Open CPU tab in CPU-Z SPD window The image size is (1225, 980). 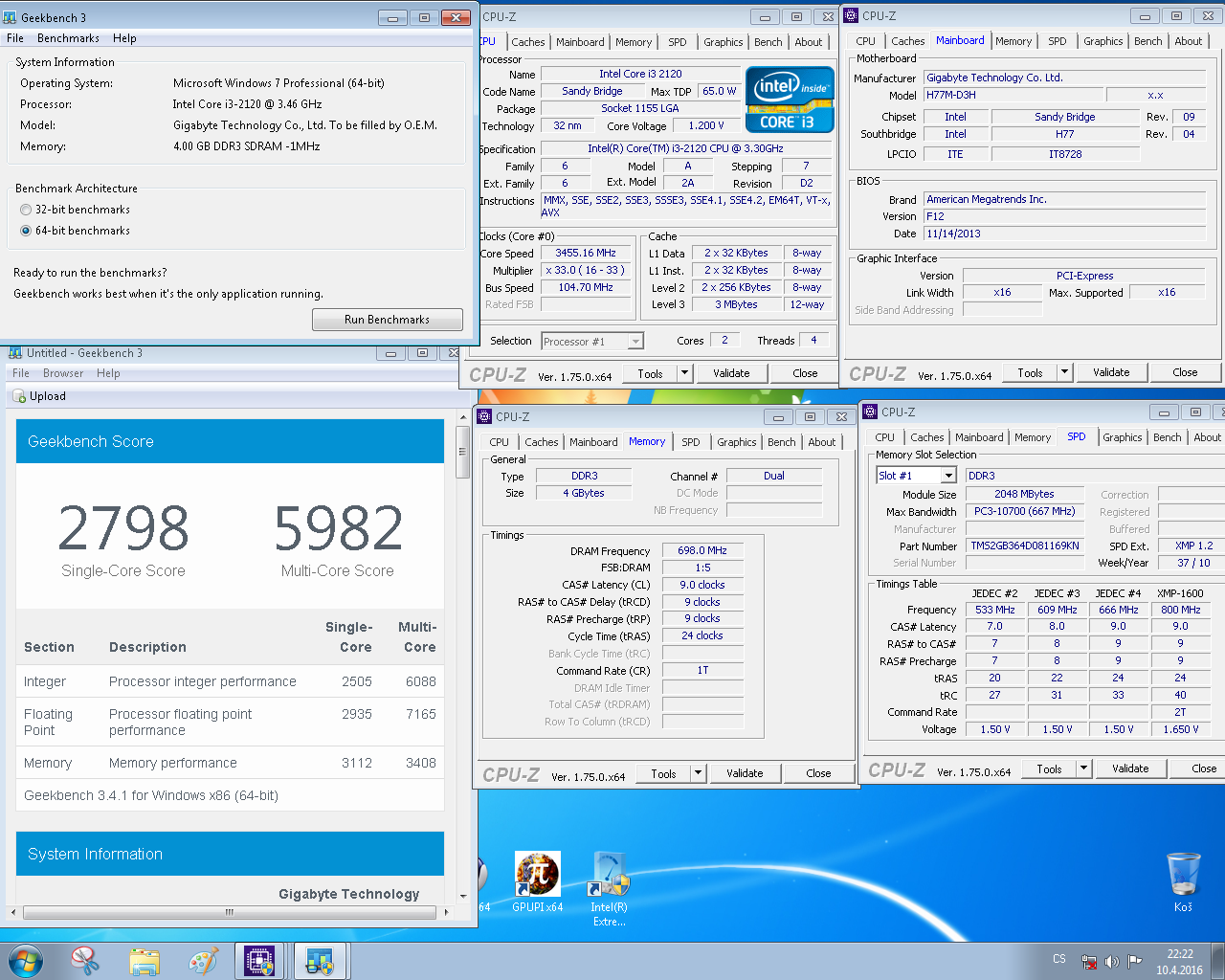coord(885,437)
